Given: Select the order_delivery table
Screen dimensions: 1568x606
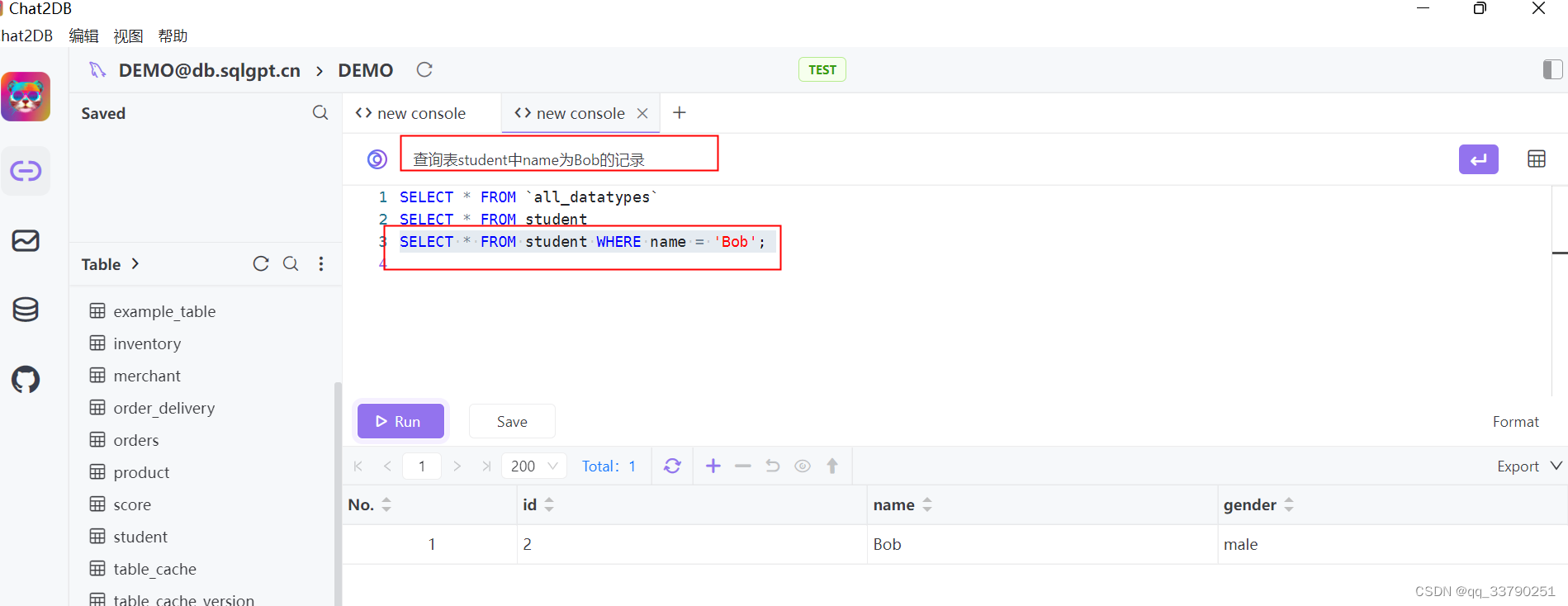Looking at the screenshot, I should point(164,408).
